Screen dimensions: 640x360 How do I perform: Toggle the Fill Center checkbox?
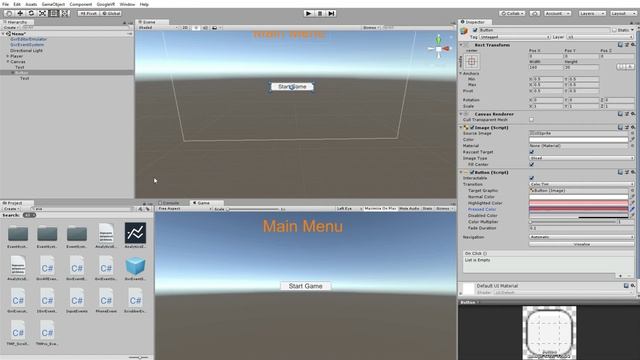point(531,164)
